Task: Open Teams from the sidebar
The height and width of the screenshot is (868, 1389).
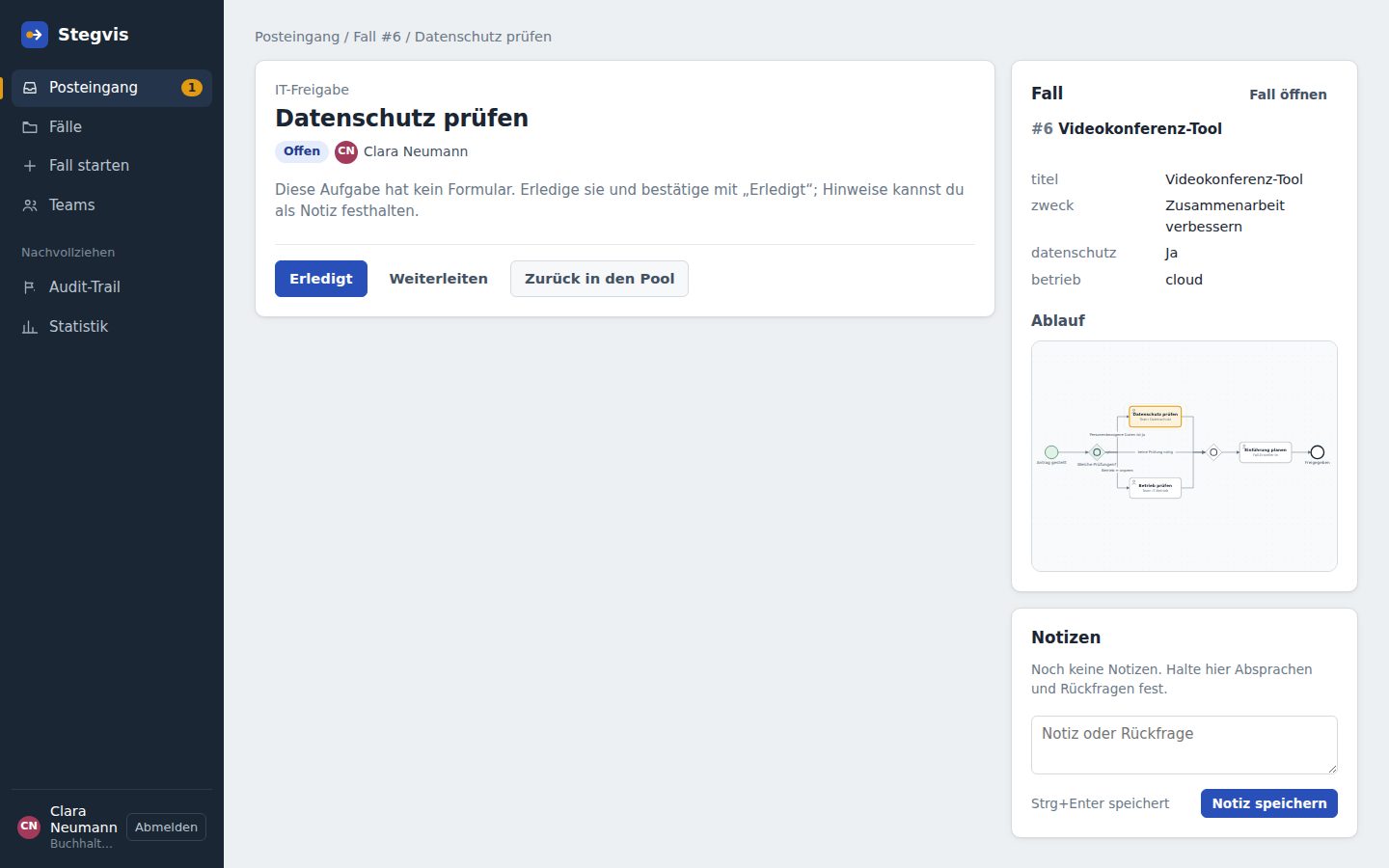Action: (x=112, y=205)
